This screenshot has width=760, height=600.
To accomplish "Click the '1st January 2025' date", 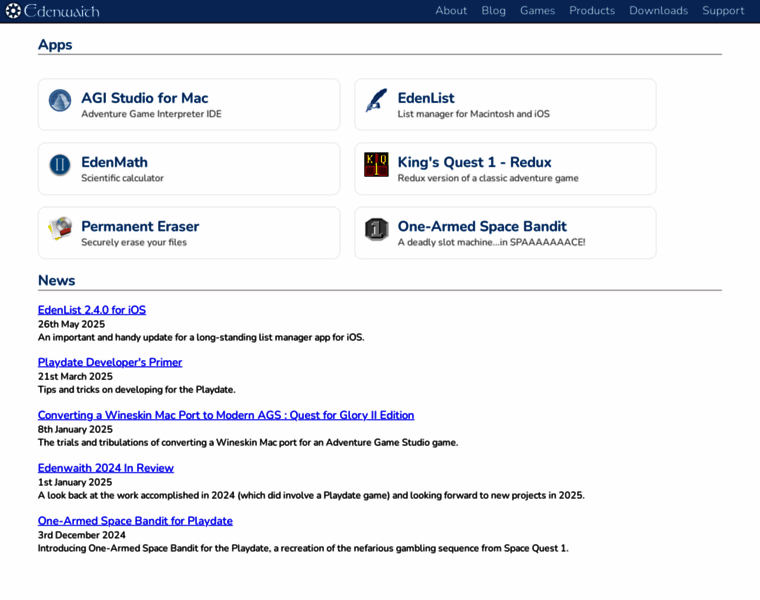I will point(75,482).
